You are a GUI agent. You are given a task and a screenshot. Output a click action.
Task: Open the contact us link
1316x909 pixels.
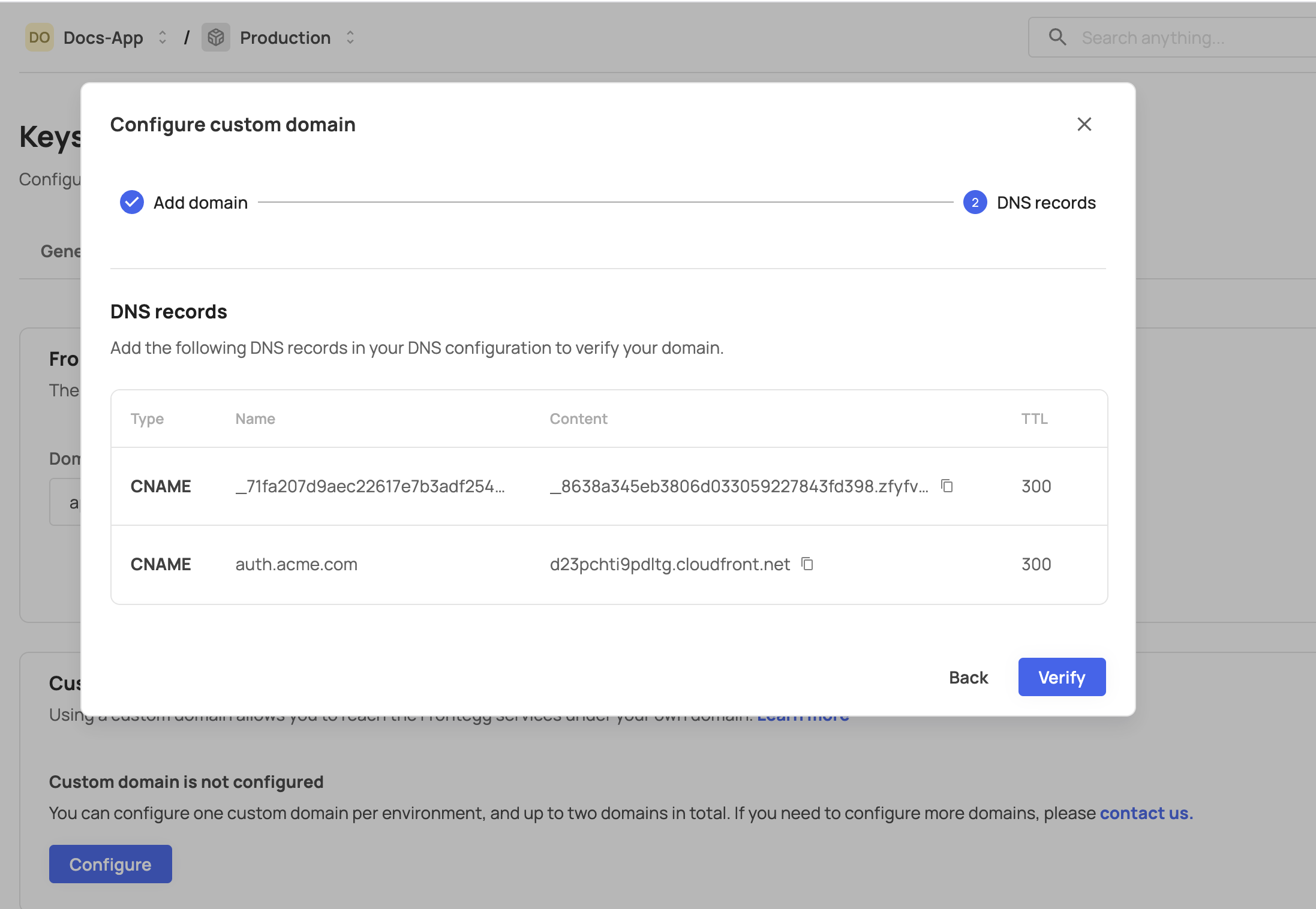click(1145, 813)
